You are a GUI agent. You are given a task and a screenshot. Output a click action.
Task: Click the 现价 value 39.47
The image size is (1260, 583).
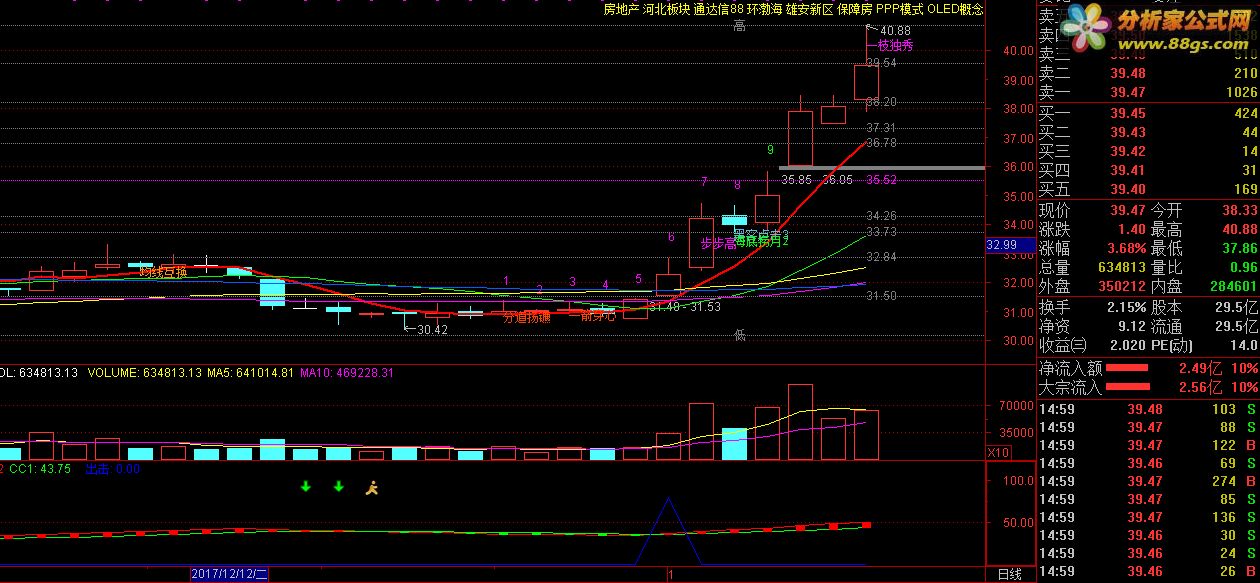tap(1128, 210)
